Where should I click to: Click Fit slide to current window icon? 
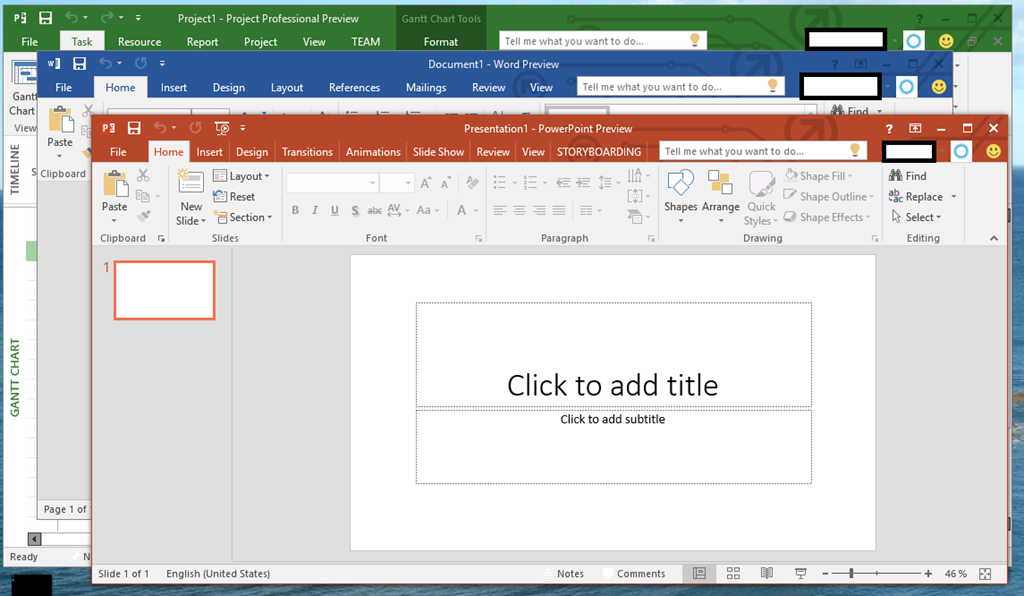pos(986,574)
